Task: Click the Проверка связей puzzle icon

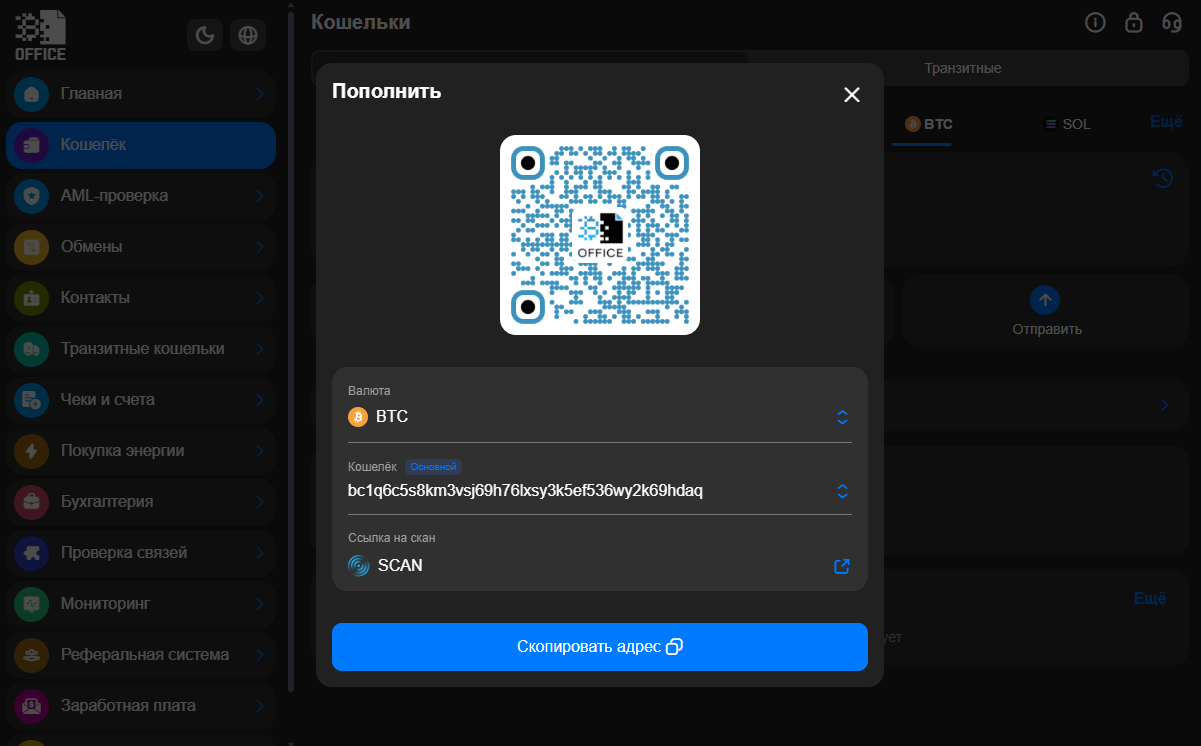Action: [x=31, y=553]
